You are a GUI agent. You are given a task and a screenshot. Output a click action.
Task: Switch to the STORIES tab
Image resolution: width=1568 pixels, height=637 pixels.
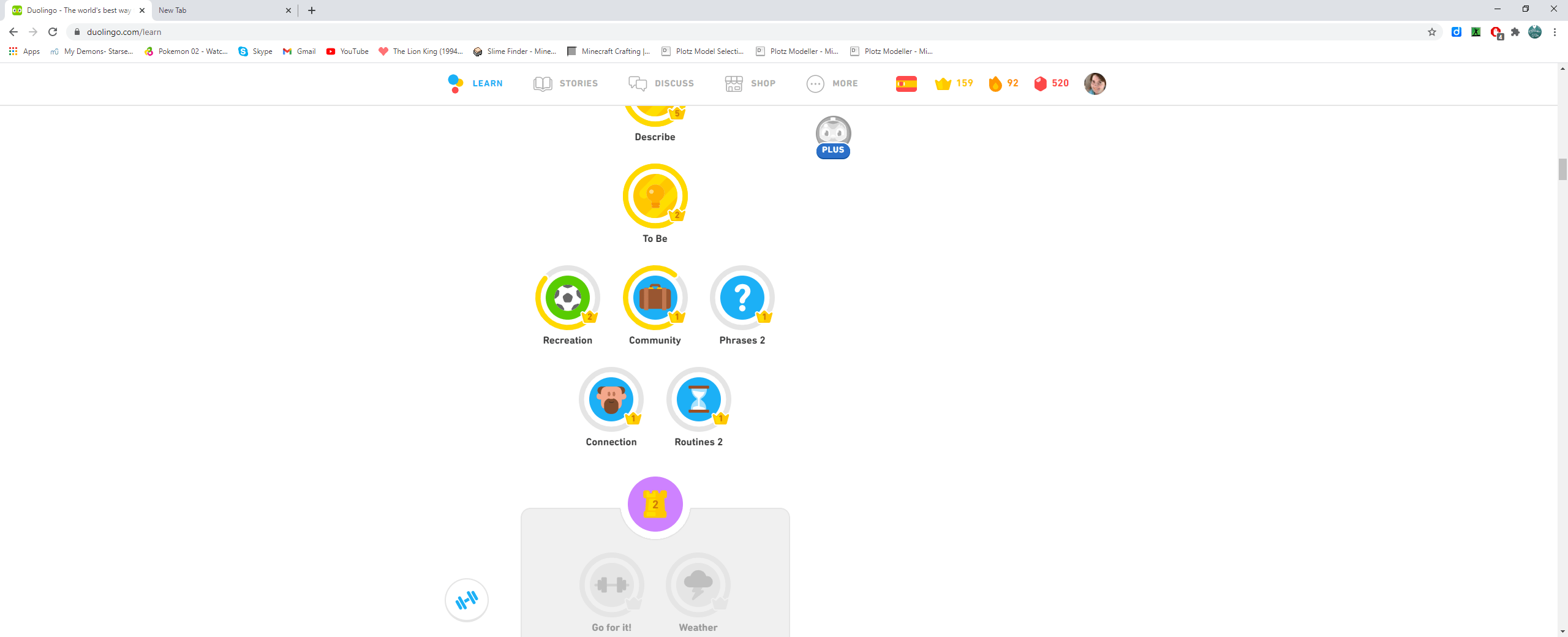point(565,83)
